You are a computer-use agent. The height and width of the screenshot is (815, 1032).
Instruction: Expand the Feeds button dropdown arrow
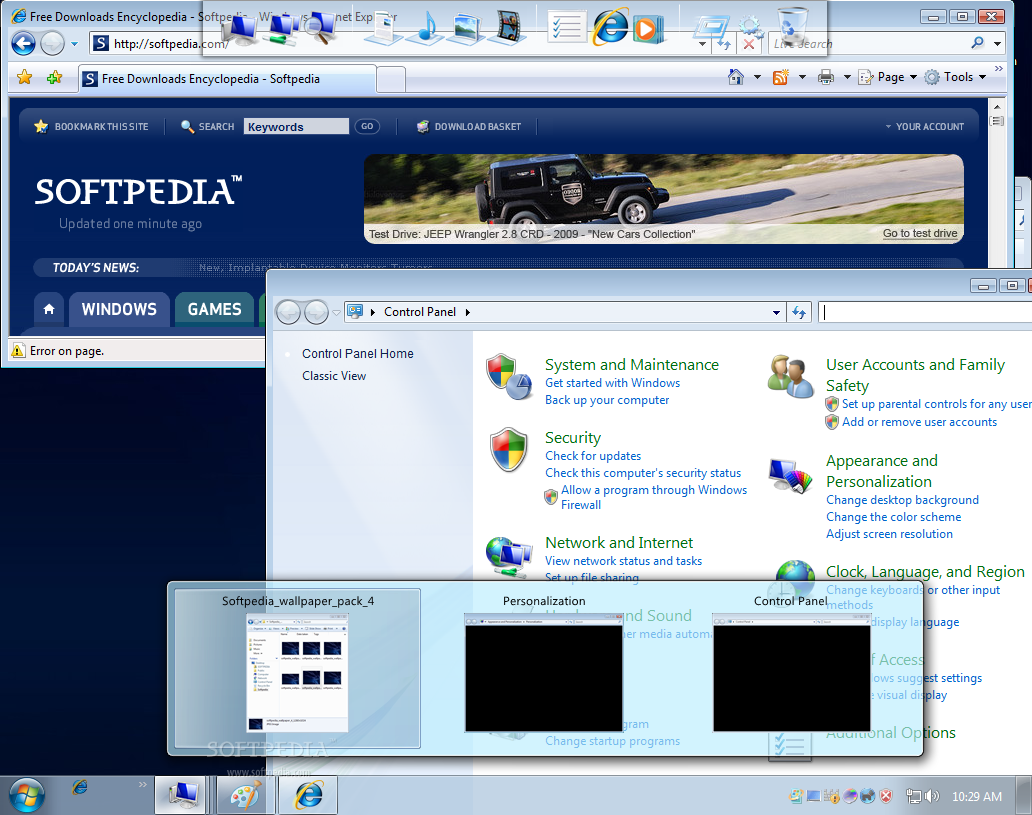coord(802,77)
